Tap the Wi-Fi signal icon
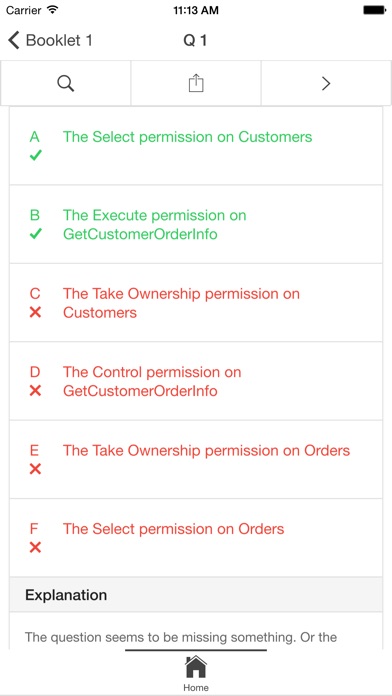Image resolution: width=392 pixels, height=696 pixels. coord(52,10)
